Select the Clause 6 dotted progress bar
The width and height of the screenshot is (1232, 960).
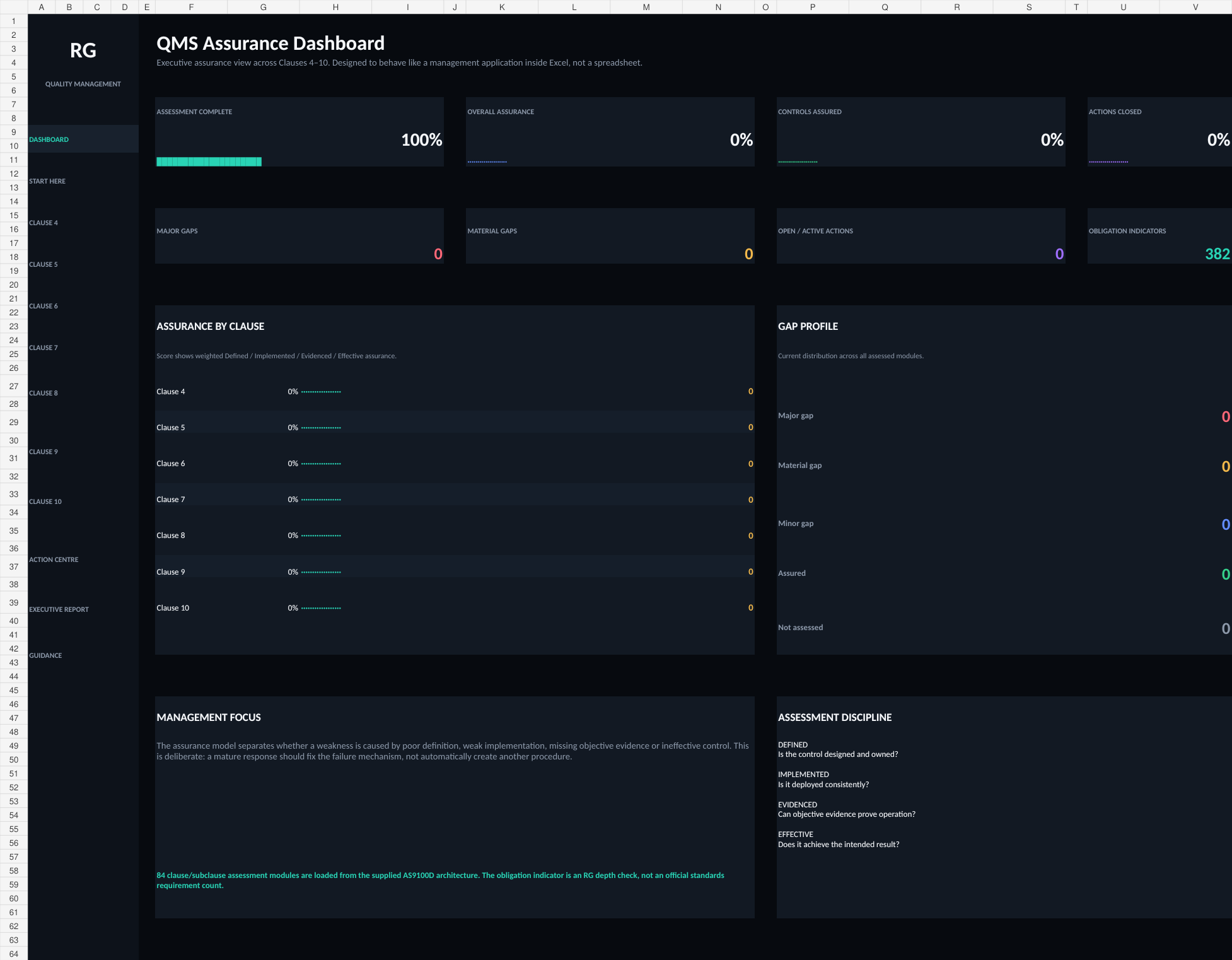[321, 464]
